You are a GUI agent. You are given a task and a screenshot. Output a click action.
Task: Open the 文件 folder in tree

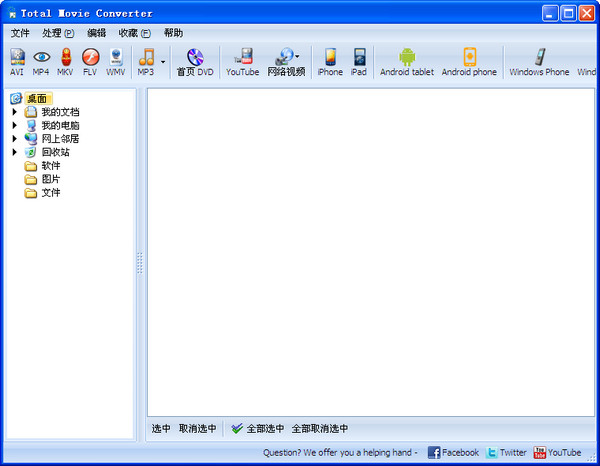(x=51, y=192)
